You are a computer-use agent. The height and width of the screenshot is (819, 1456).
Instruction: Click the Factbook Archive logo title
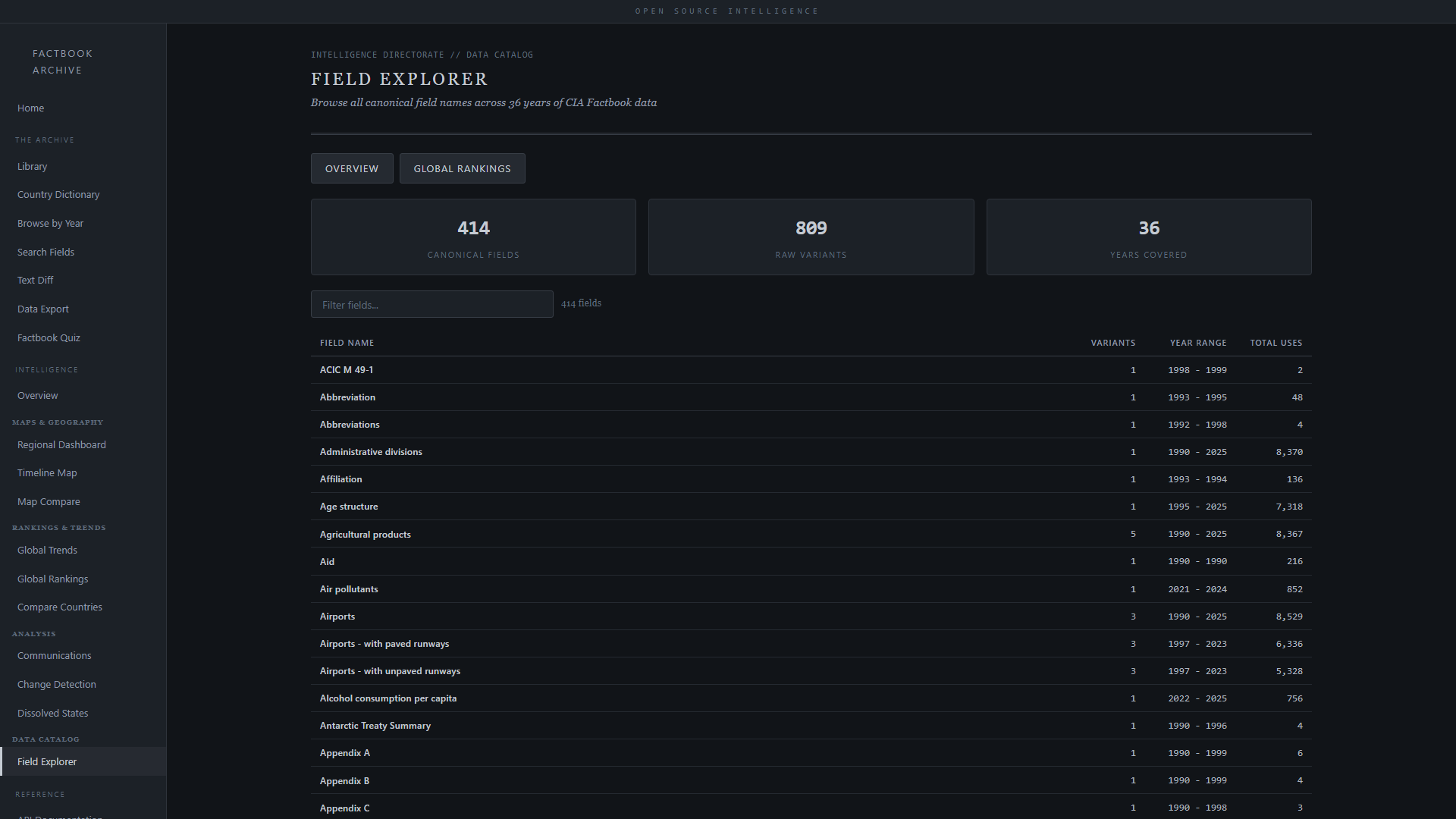coord(62,61)
